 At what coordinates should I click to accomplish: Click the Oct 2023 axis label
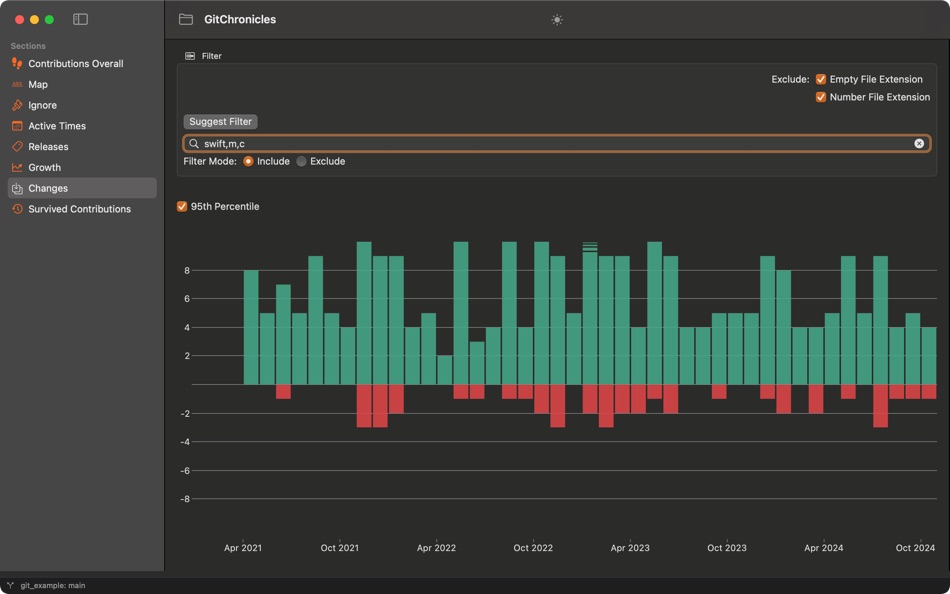(727, 548)
